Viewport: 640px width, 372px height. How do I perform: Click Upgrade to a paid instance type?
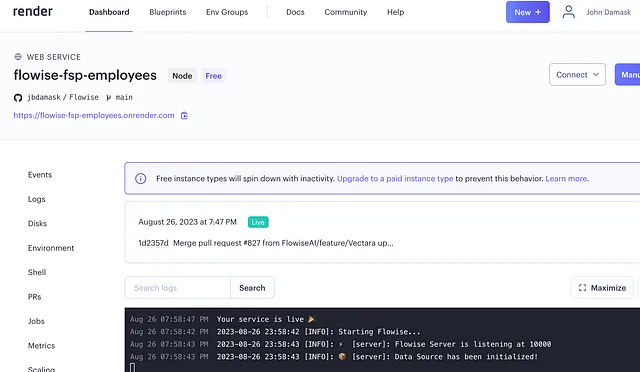pos(395,178)
